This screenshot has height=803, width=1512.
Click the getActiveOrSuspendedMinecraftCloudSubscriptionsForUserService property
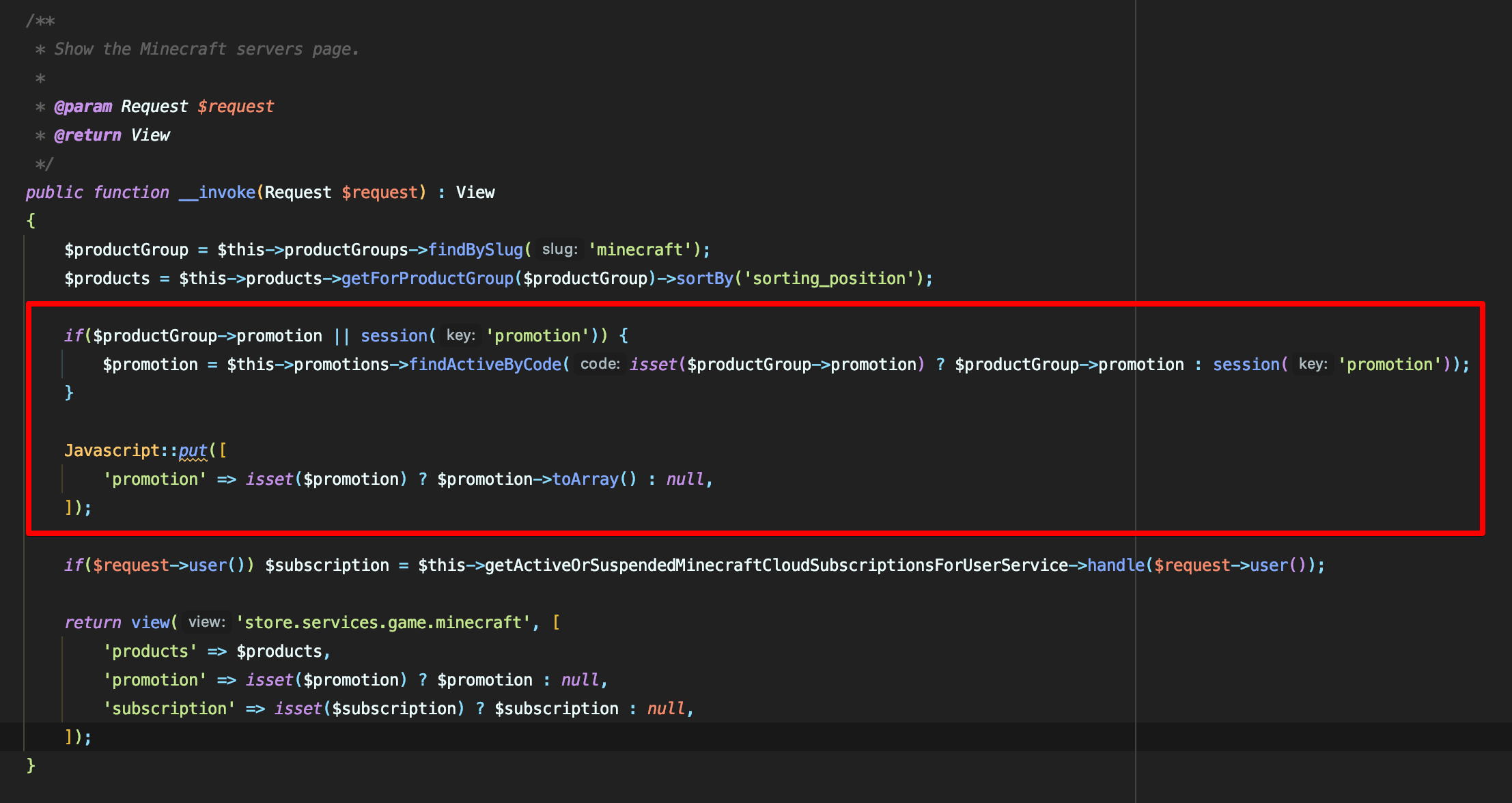pyautogui.click(x=776, y=565)
